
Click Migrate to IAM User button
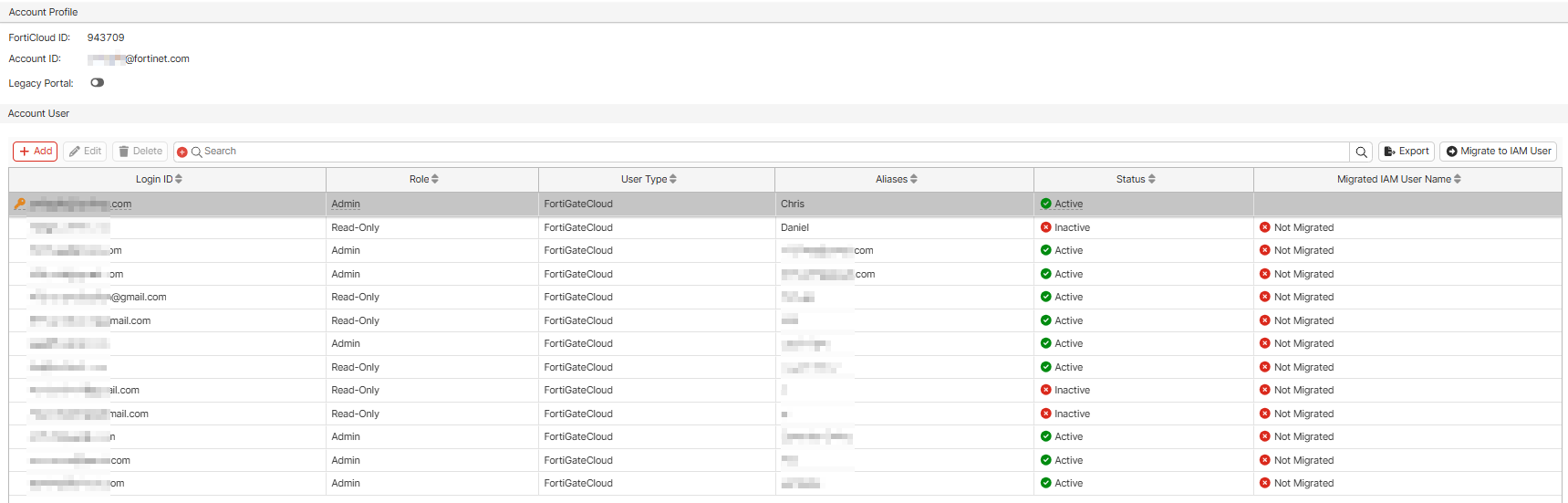coord(1499,152)
